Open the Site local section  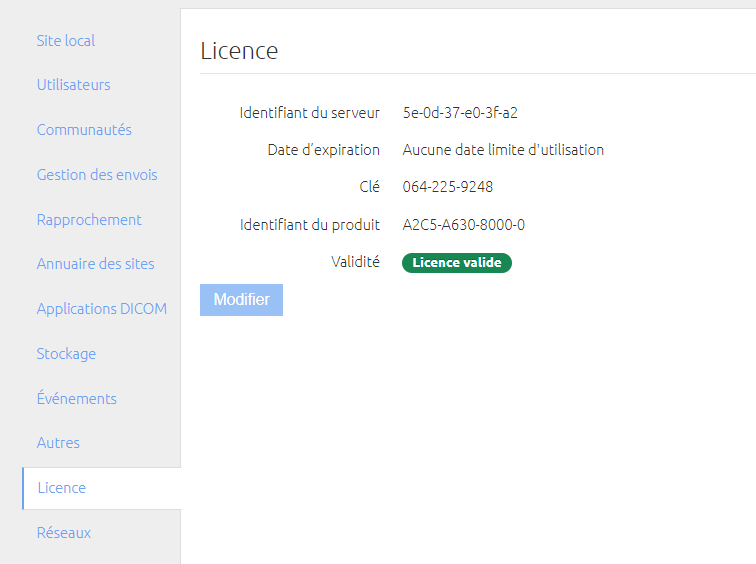(x=66, y=40)
